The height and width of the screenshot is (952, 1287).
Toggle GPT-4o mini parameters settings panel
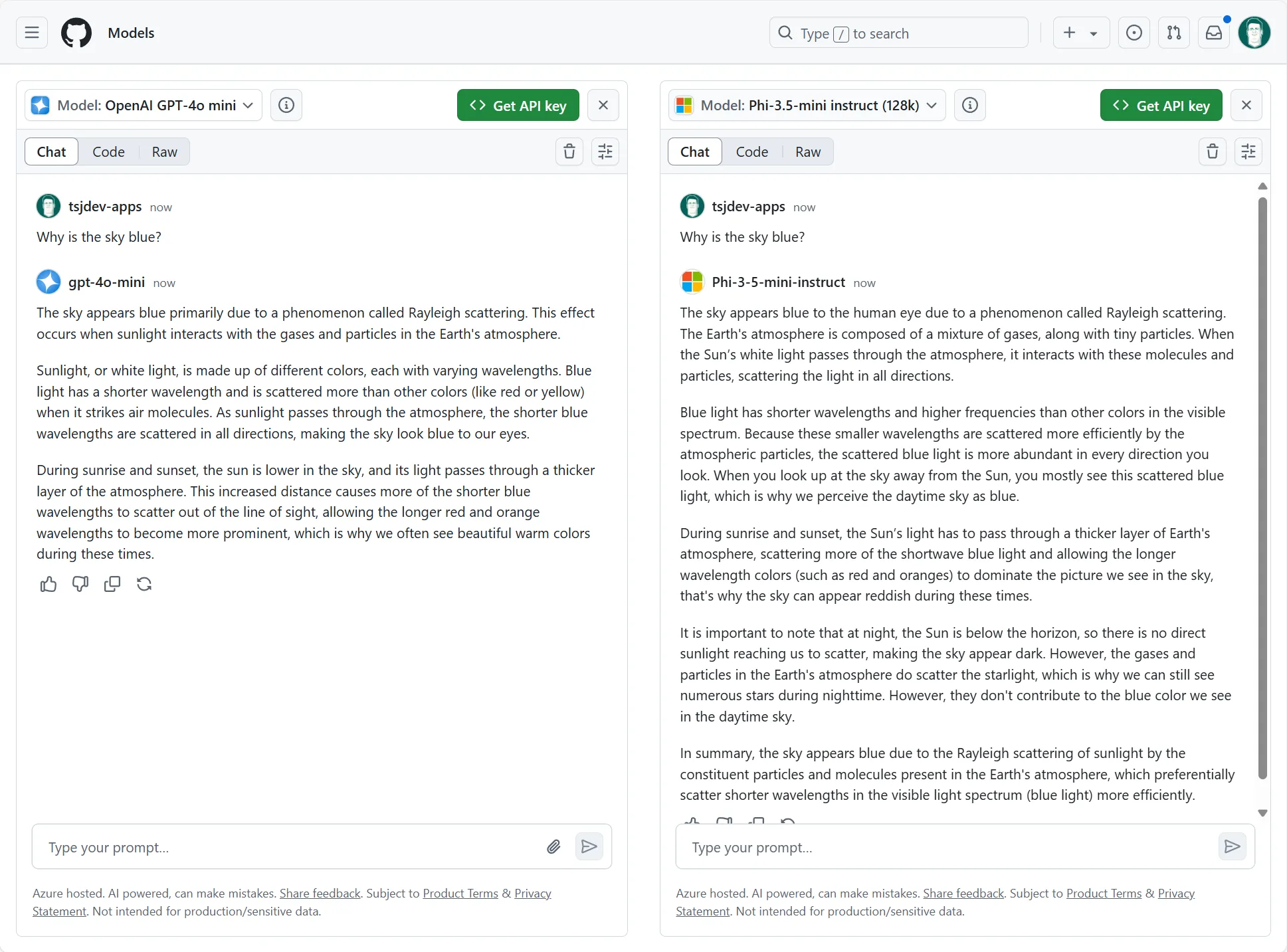click(x=605, y=151)
